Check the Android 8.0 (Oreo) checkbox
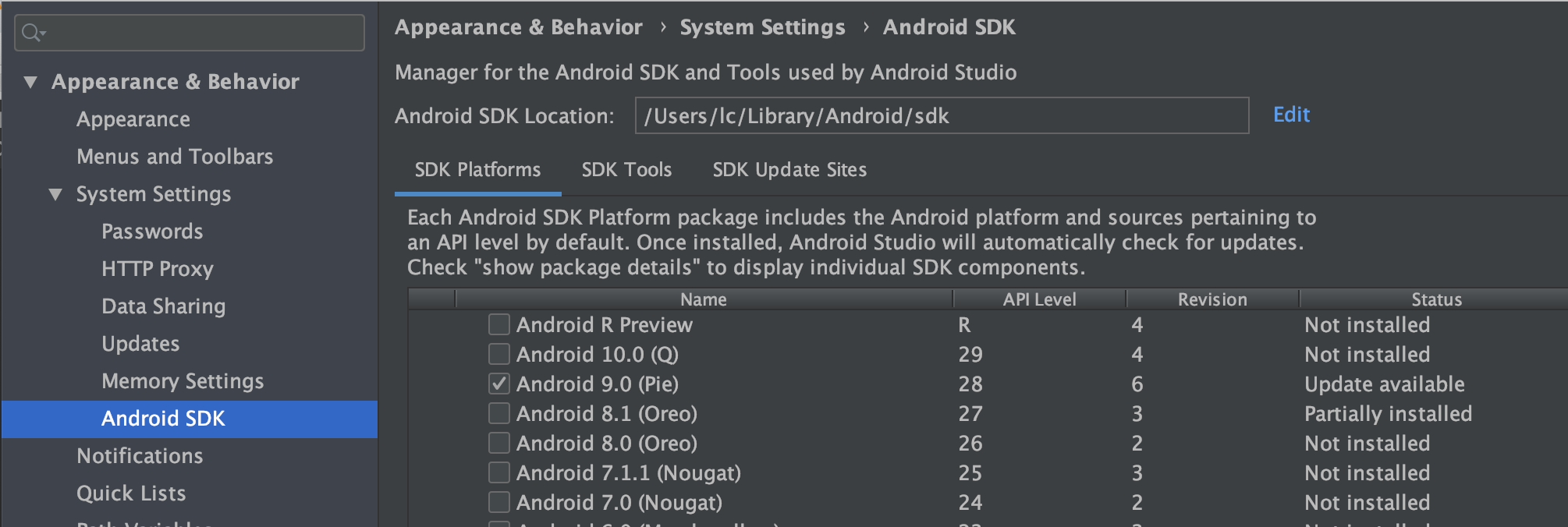Screen dimensions: 1568x527 pos(499,443)
